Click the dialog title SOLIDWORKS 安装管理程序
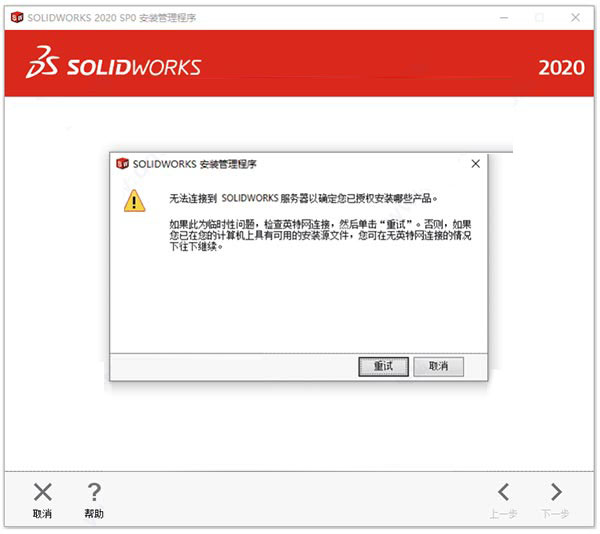This screenshot has height=534, width=600. pos(194,164)
